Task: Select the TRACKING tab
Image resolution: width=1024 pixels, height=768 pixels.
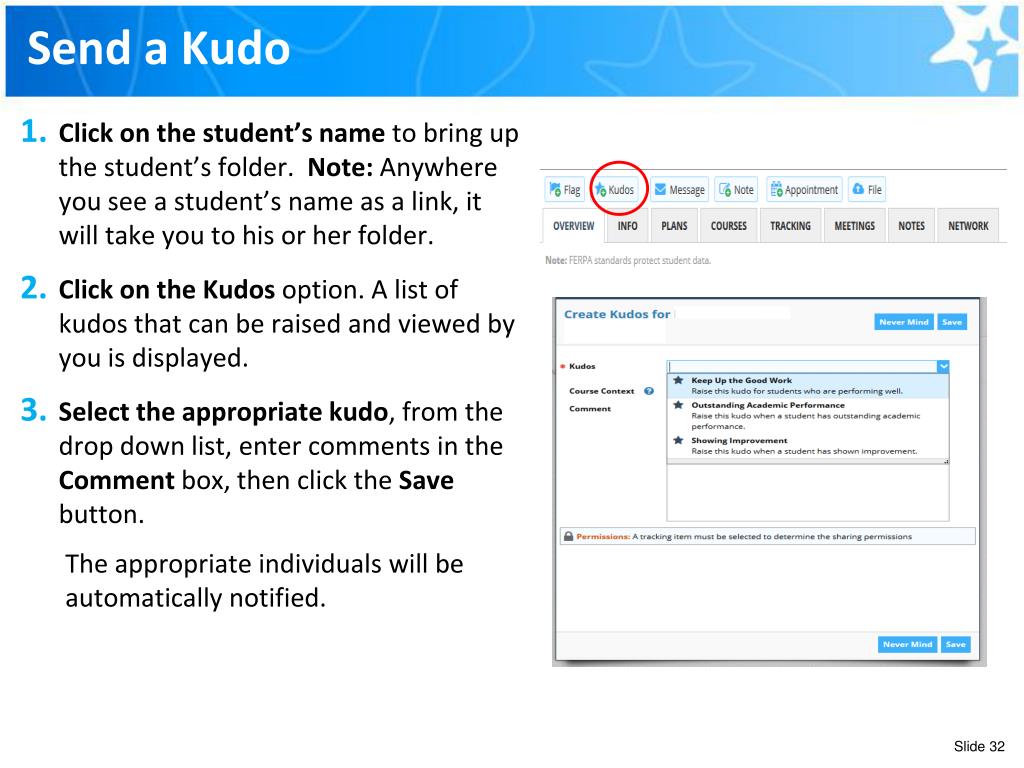Action: [x=790, y=226]
